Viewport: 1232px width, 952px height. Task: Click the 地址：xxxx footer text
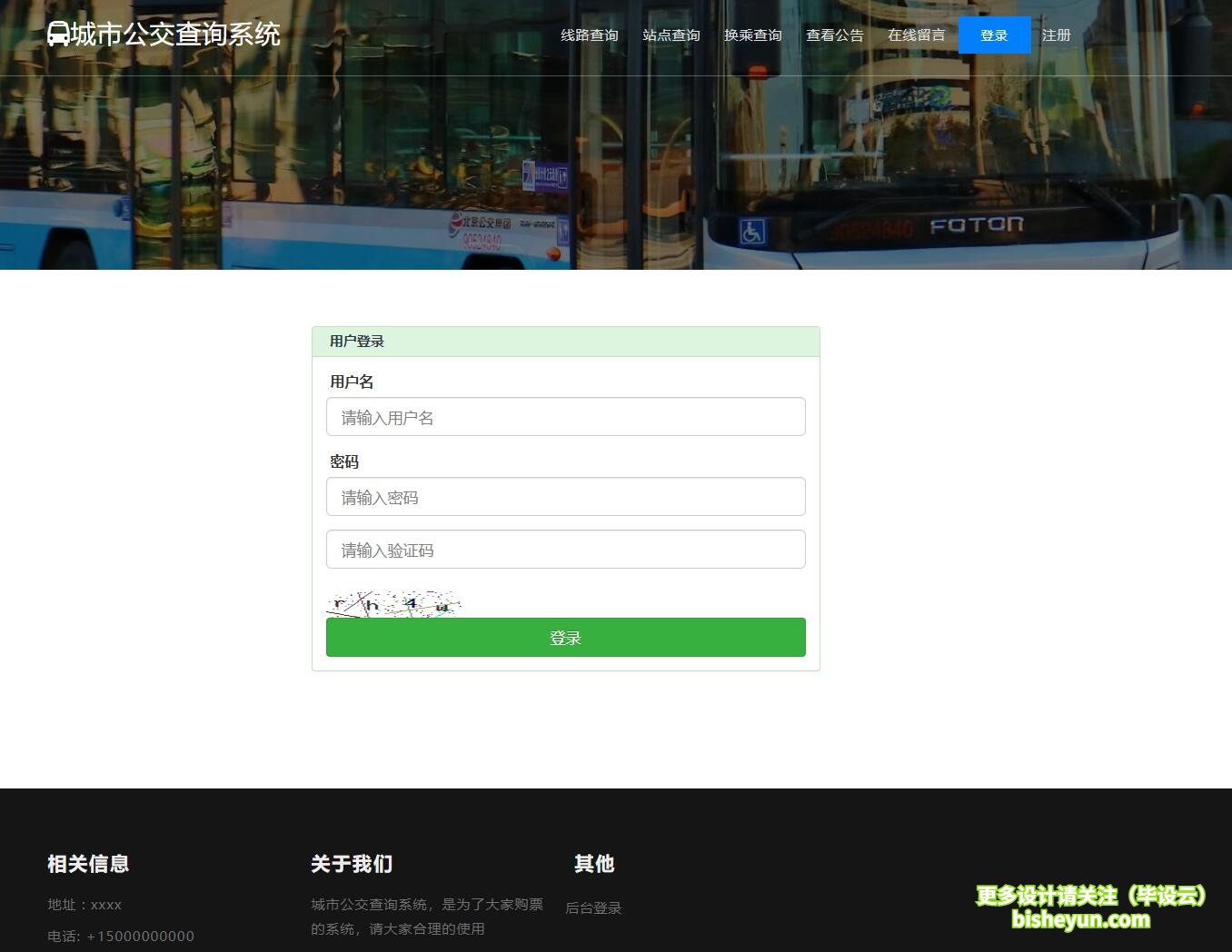pyautogui.click(x=84, y=905)
